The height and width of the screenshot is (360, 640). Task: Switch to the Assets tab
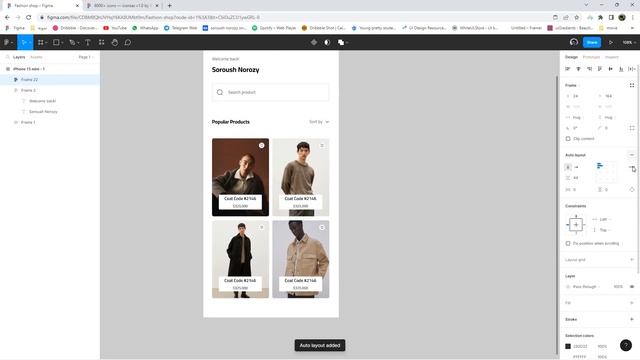36,57
